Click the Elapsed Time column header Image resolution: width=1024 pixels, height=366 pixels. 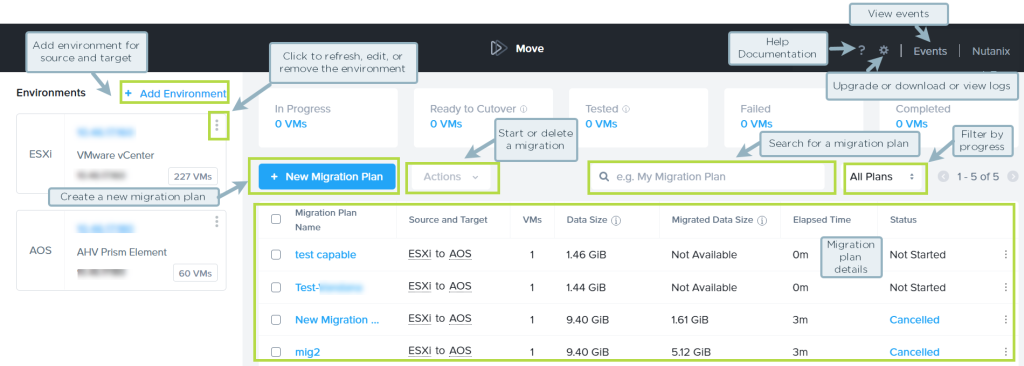point(823,220)
